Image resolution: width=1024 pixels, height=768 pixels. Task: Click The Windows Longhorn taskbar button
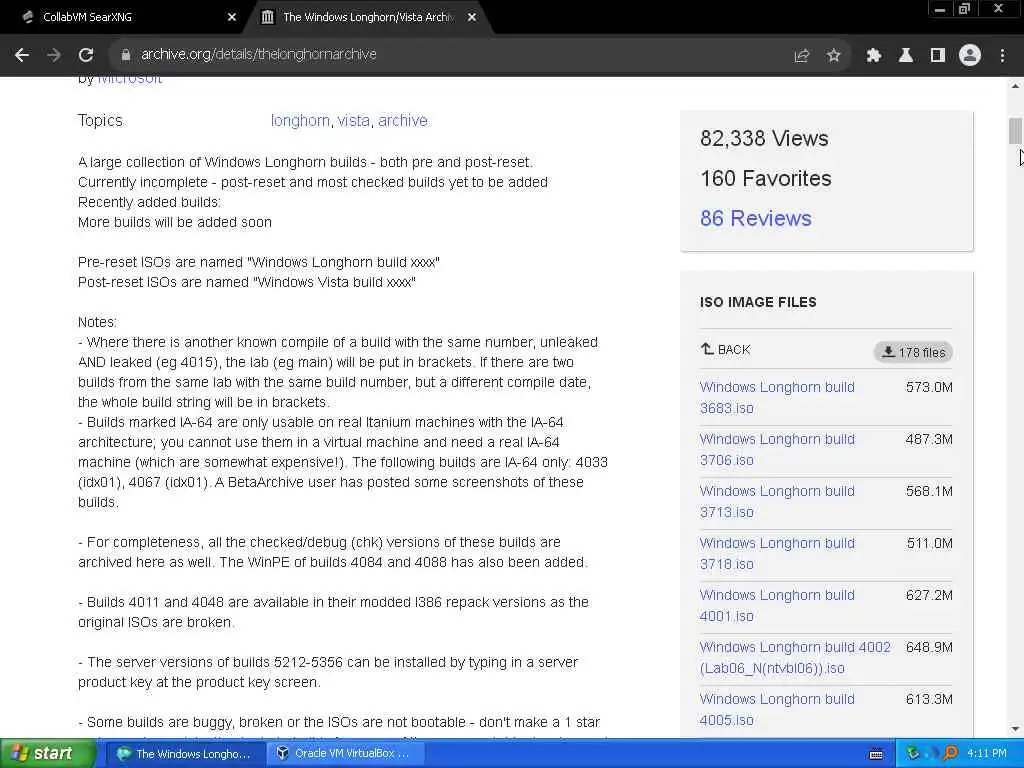[185, 754]
